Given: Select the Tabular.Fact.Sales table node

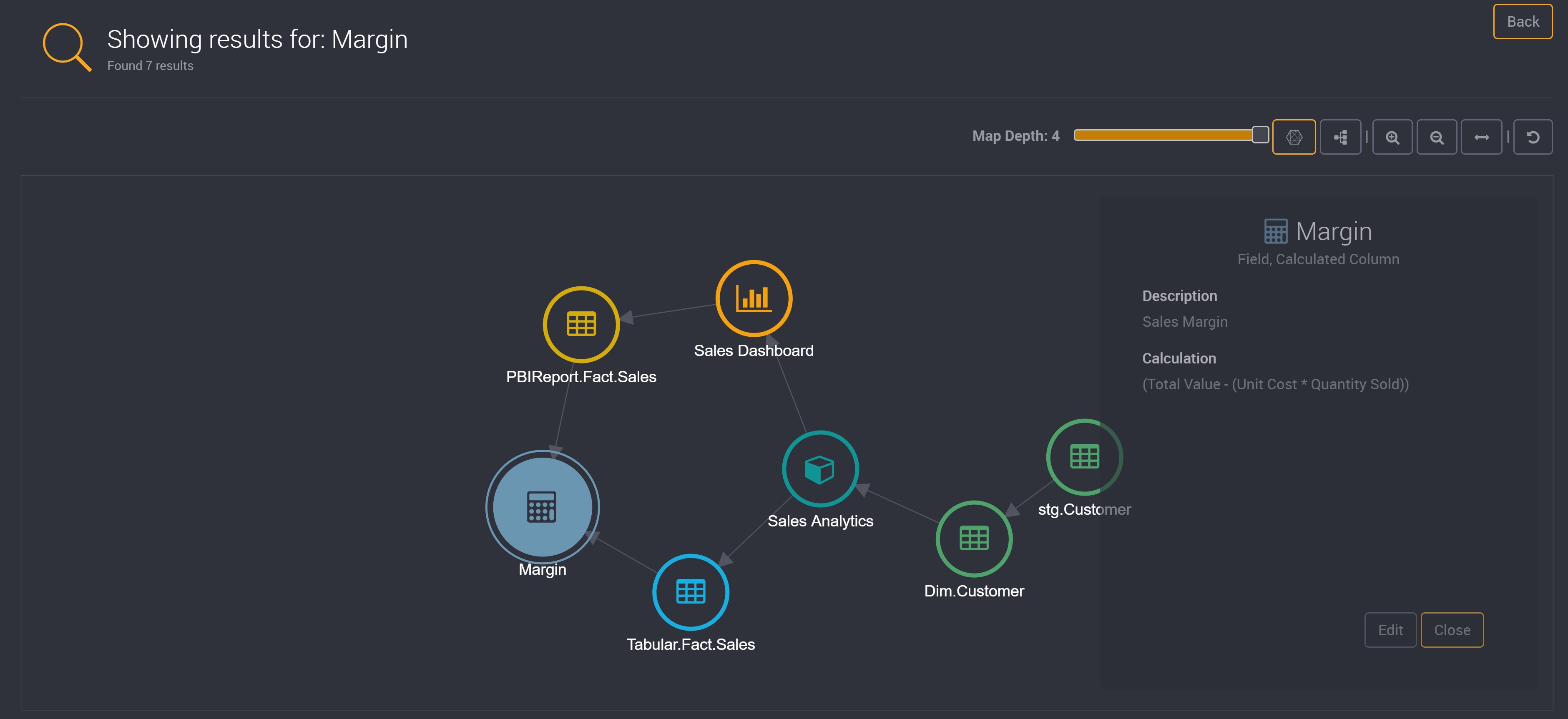Looking at the screenshot, I should click(x=691, y=592).
